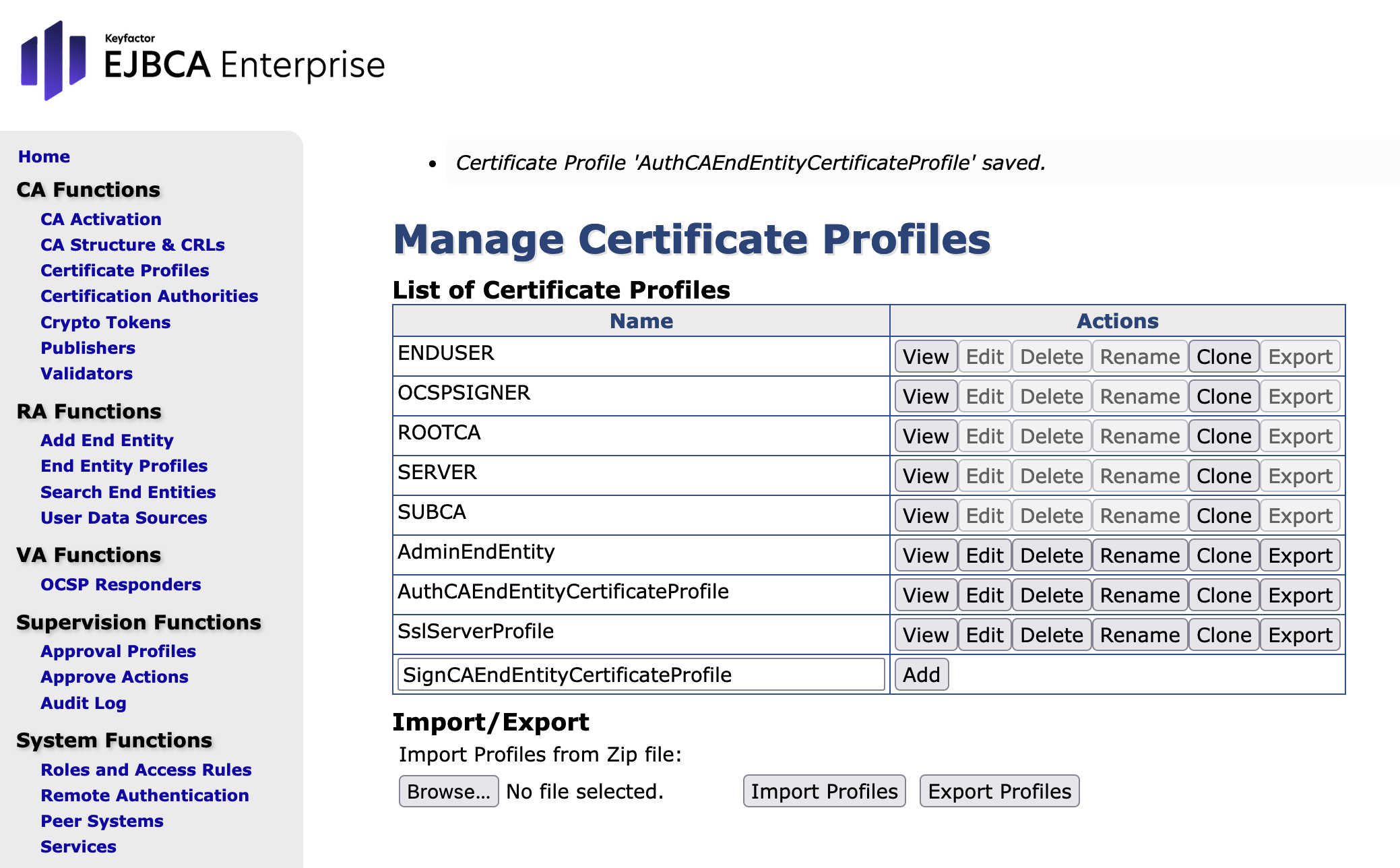Edit the AdminEndEntity profile
The image size is (1400, 868).
coord(984,555)
